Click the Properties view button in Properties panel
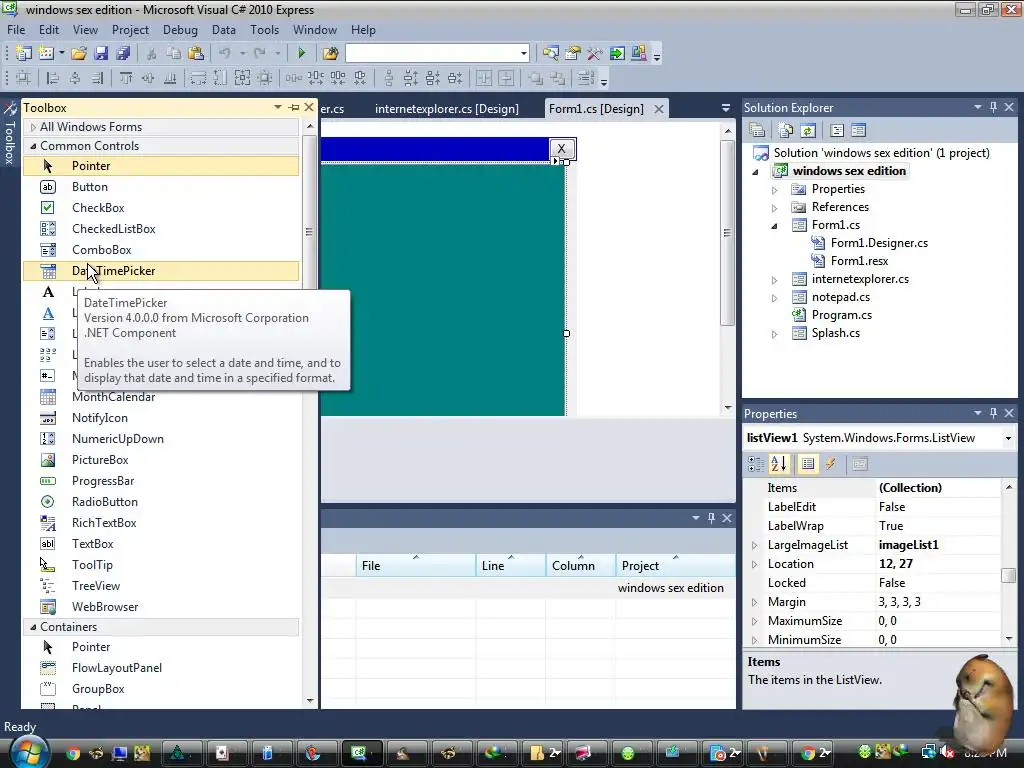The height and width of the screenshot is (768, 1024). [x=808, y=464]
